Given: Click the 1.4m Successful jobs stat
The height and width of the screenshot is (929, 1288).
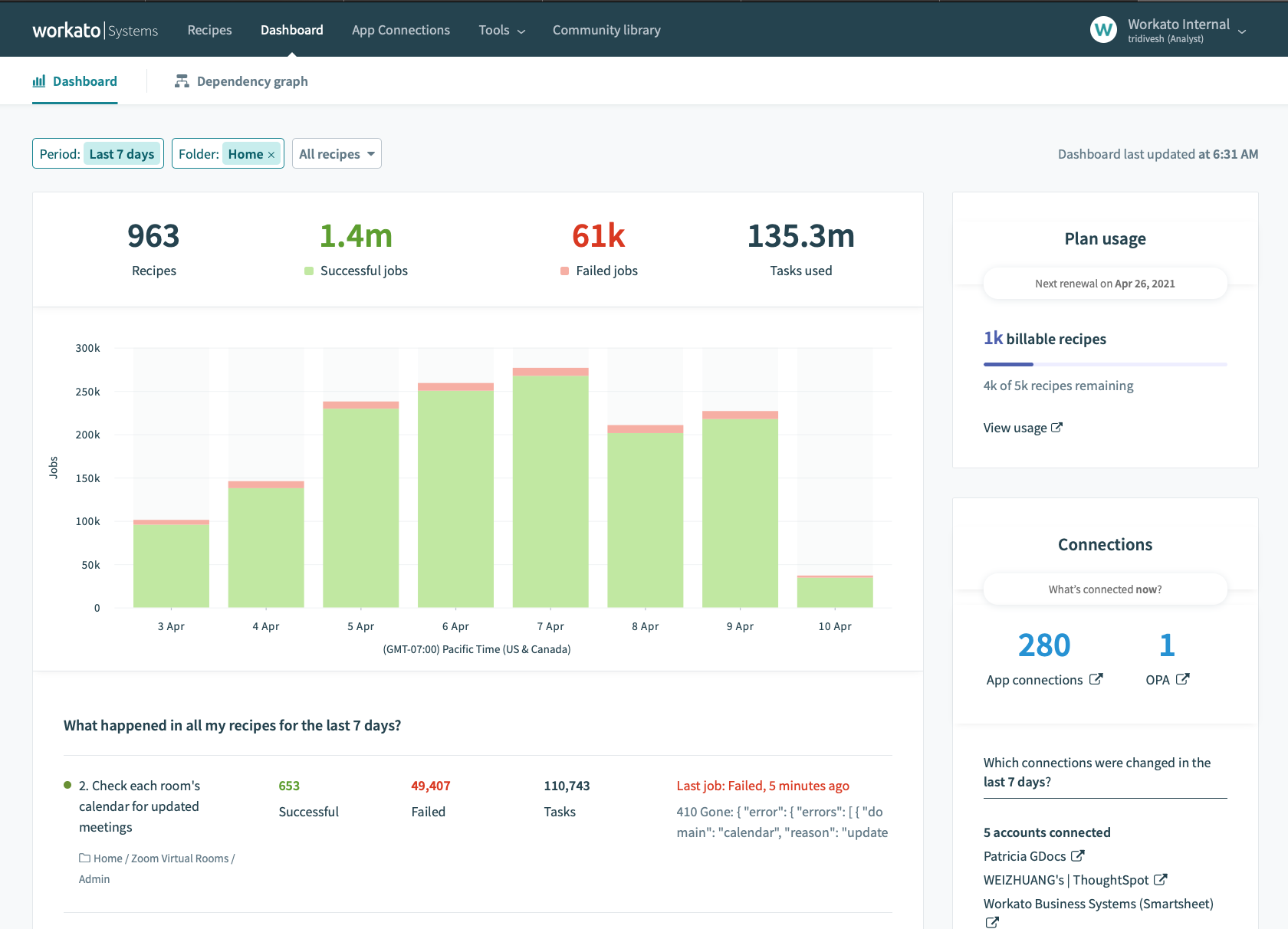Looking at the screenshot, I should coord(356,249).
